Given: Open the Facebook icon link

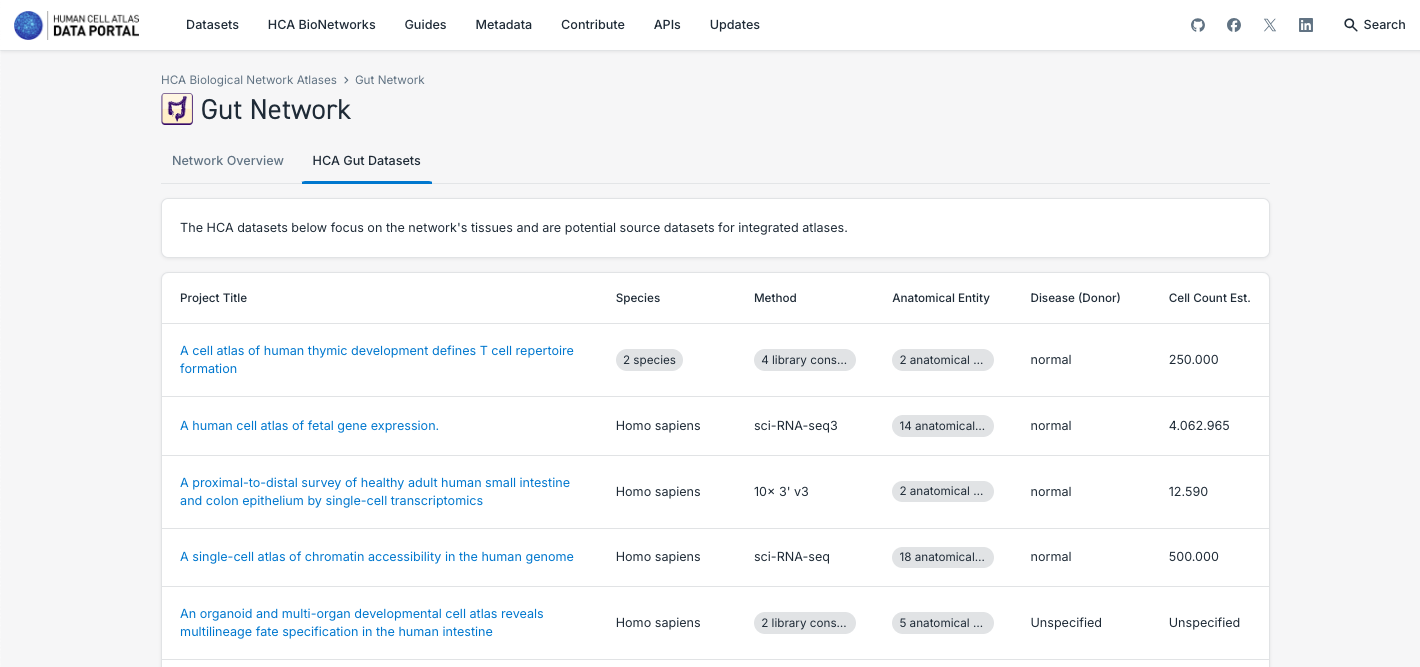Looking at the screenshot, I should (1234, 25).
